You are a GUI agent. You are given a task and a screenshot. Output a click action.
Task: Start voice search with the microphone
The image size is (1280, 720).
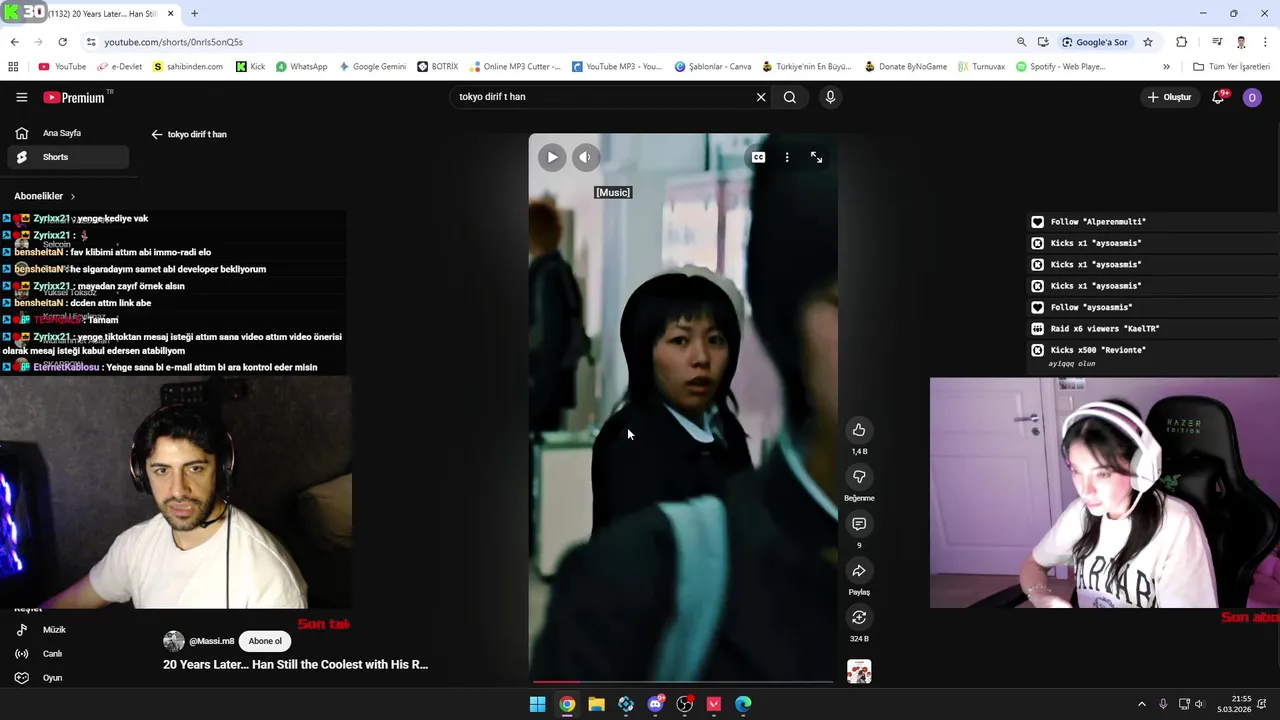pyautogui.click(x=830, y=97)
